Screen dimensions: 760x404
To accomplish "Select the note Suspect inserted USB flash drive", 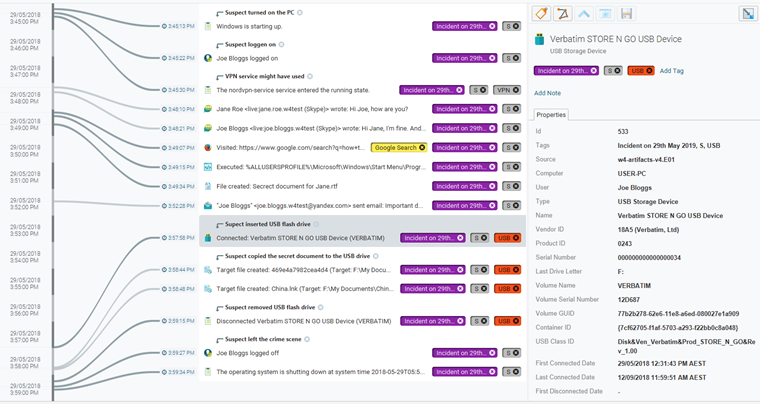I will tap(268, 224).
